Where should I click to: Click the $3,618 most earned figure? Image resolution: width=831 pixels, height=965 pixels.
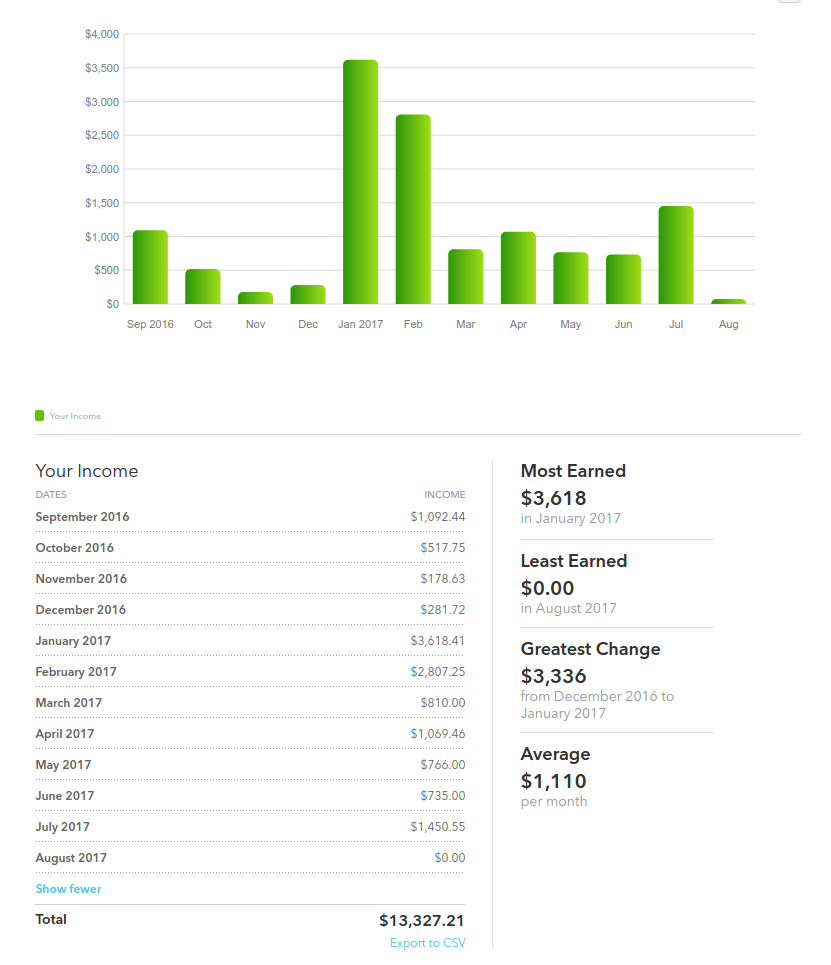click(553, 498)
